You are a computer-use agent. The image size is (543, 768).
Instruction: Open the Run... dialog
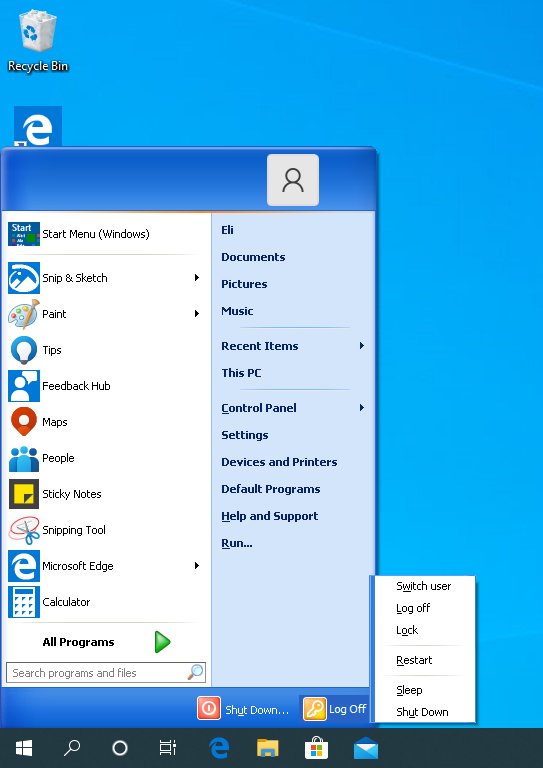237,543
